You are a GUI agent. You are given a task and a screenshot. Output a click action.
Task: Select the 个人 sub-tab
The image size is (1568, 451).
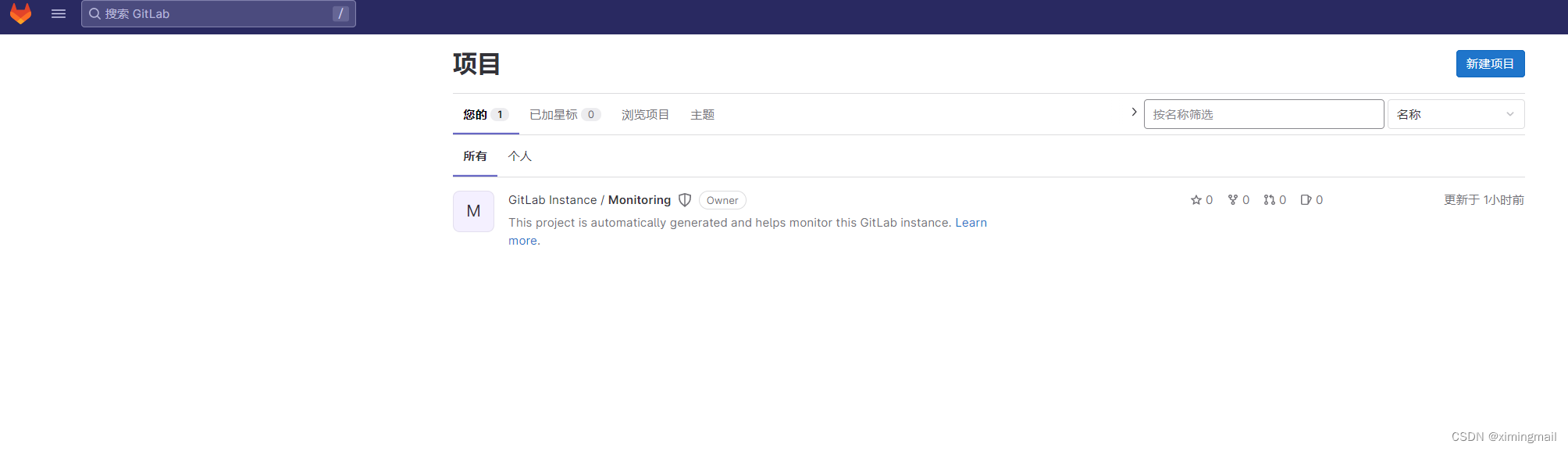(x=519, y=156)
